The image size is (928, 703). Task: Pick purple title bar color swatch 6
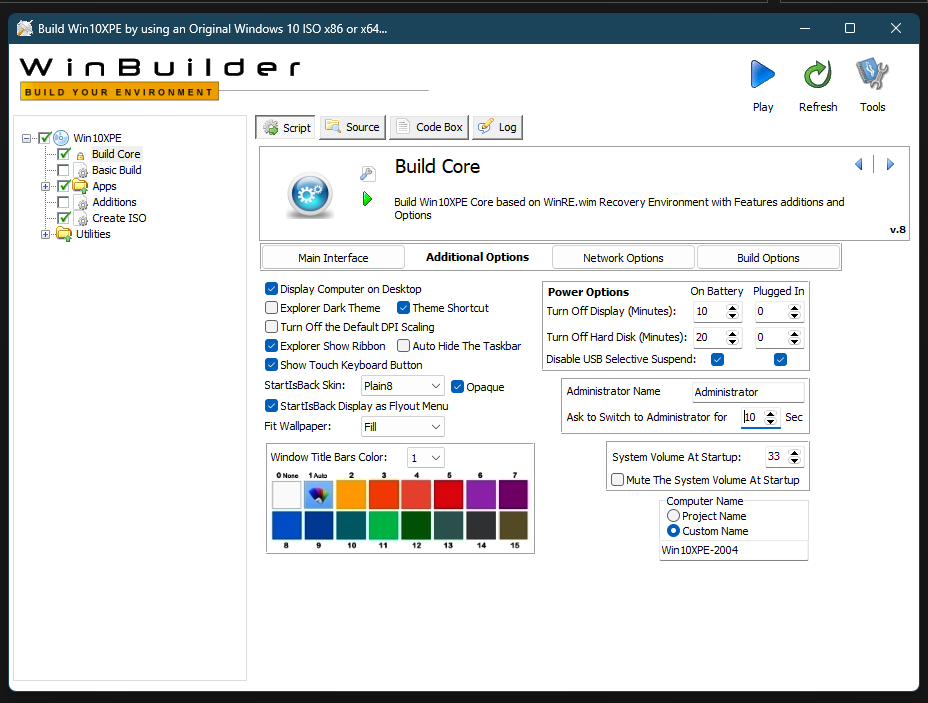[x=481, y=495]
